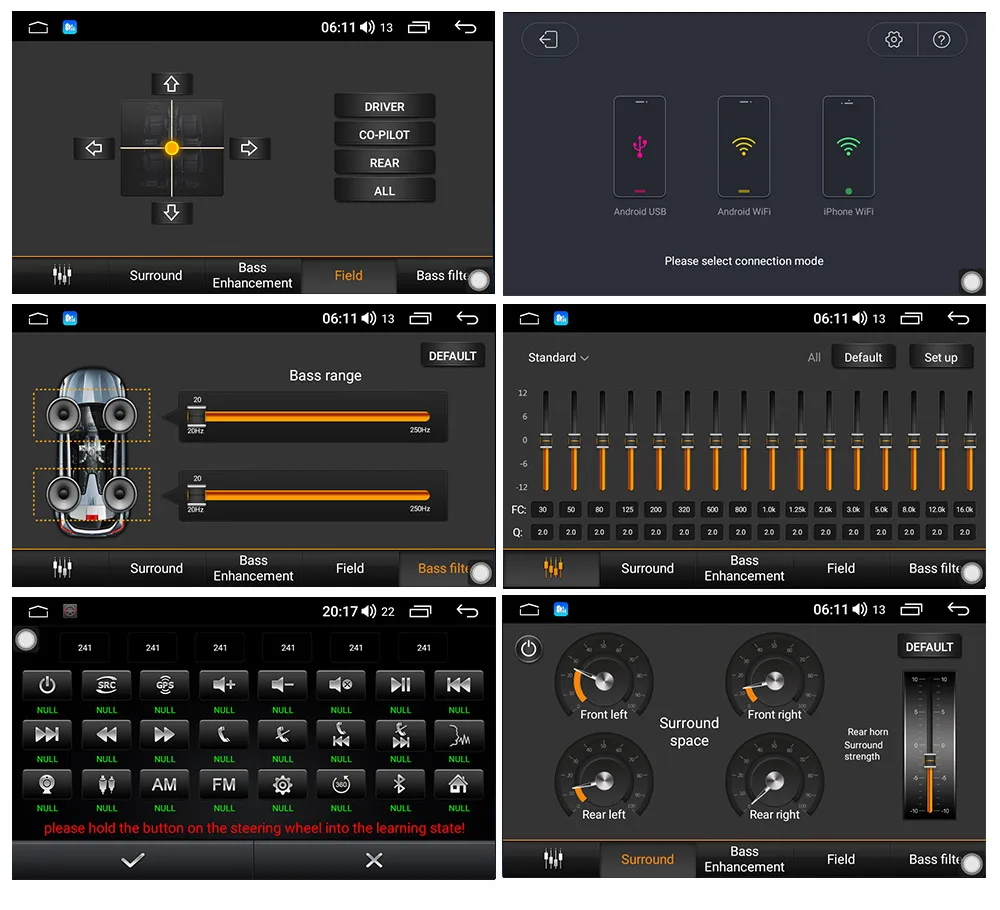
Task: Open help on connection mode screen
Action: pos(941,40)
